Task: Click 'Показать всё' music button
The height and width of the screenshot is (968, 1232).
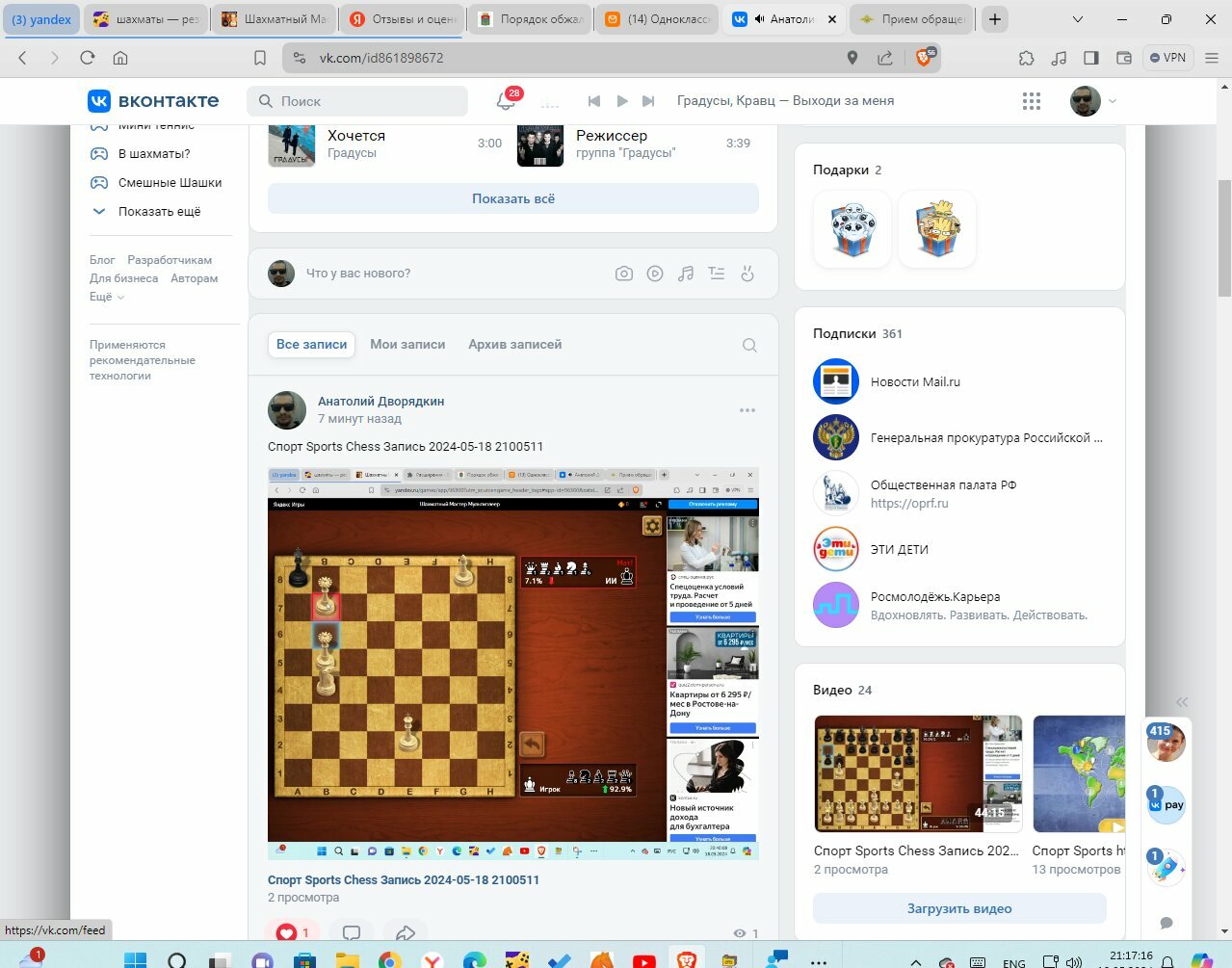Action: tap(513, 198)
